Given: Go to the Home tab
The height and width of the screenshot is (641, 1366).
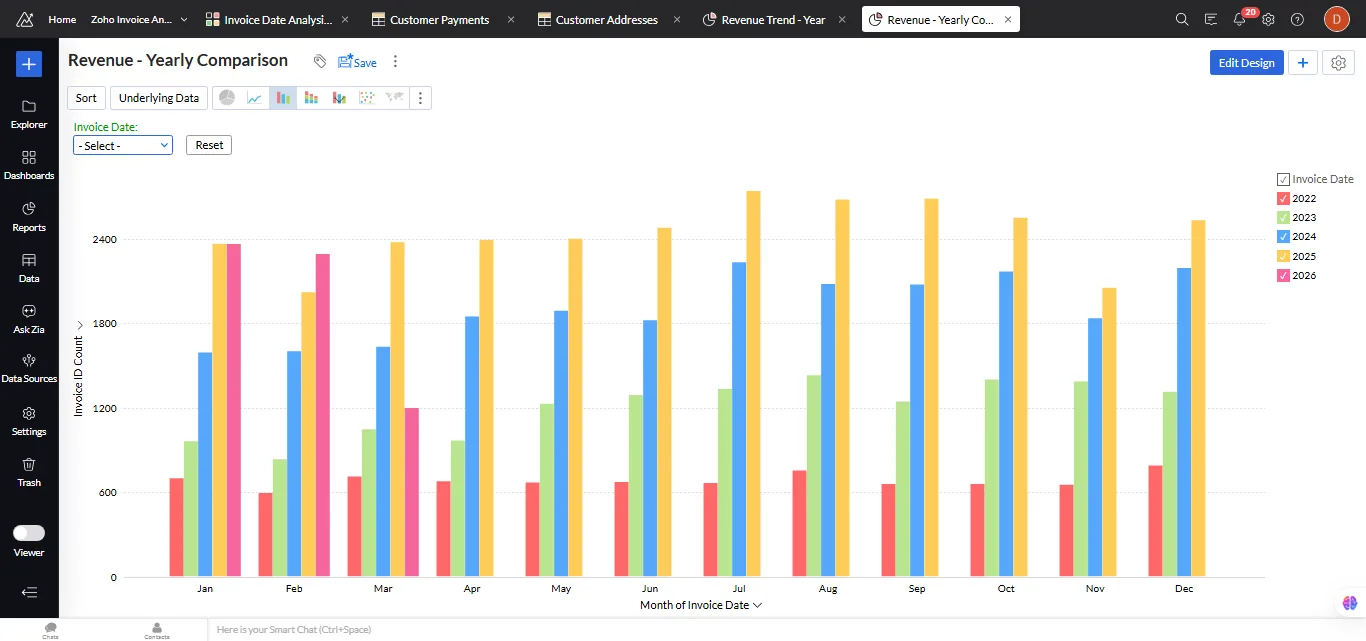Looking at the screenshot, I should tap(62, 19).
